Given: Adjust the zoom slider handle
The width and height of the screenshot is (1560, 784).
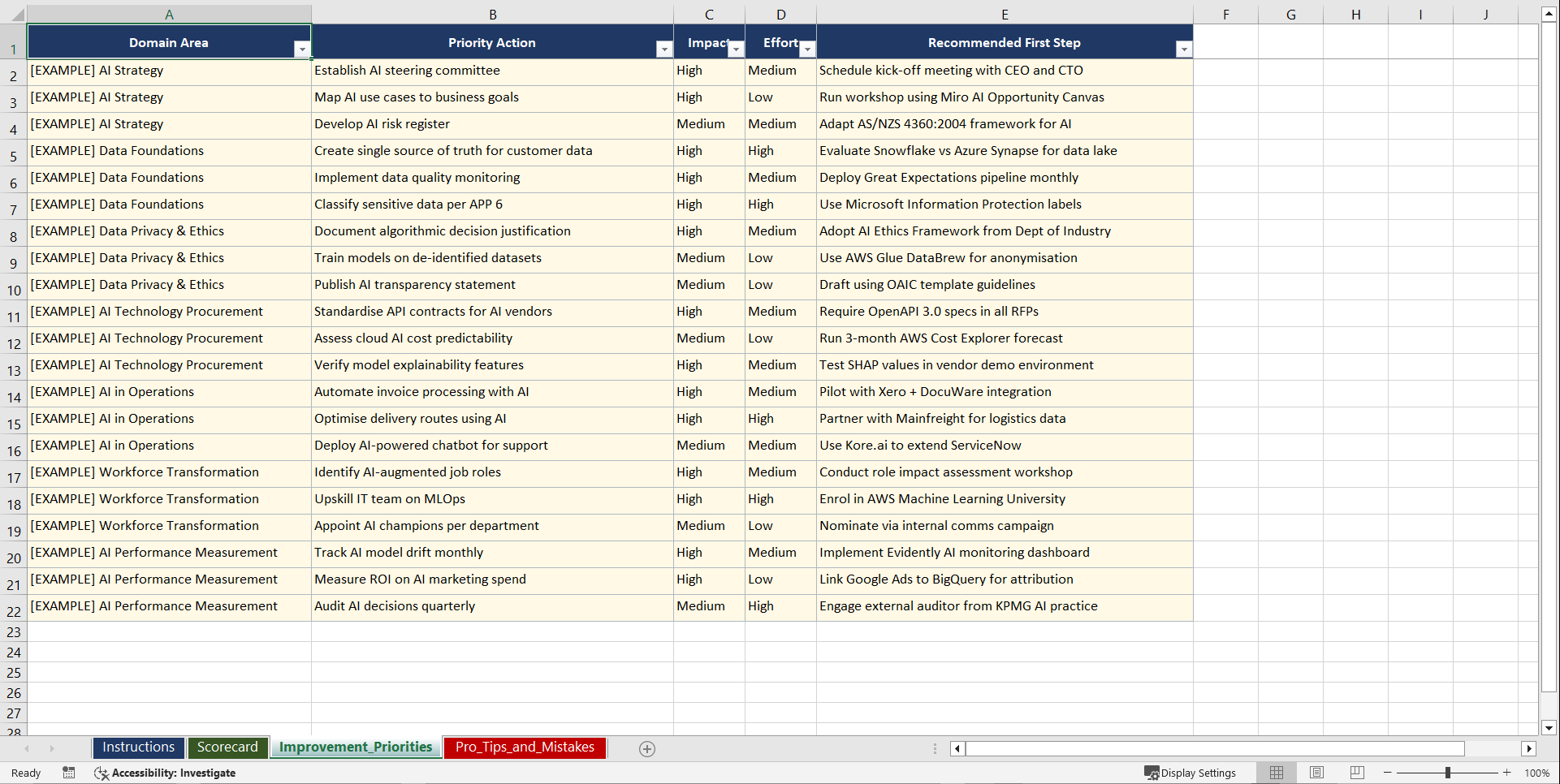Looking at the screenshot, I should [x=1447, y=773].
